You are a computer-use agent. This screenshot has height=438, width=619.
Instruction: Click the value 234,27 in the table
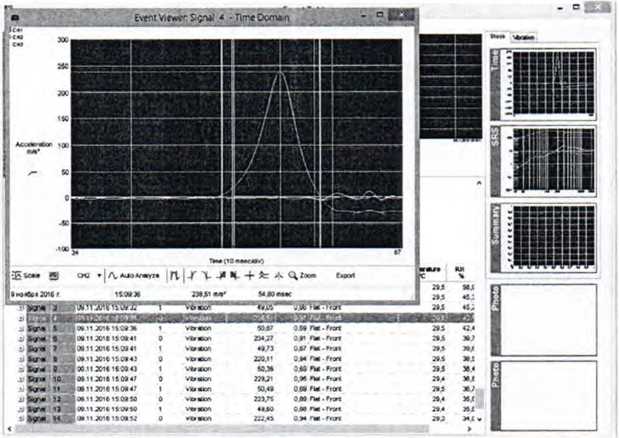pyautogui.click(x=264, y=339)
